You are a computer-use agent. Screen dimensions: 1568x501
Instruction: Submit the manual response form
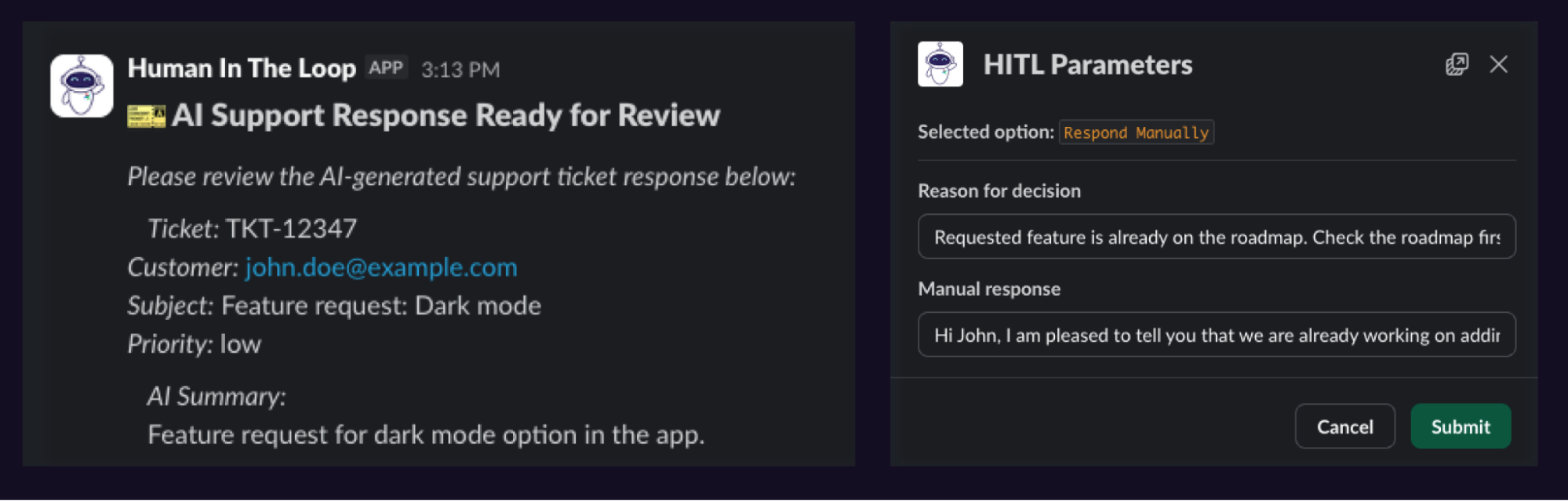click(1460, 427)
